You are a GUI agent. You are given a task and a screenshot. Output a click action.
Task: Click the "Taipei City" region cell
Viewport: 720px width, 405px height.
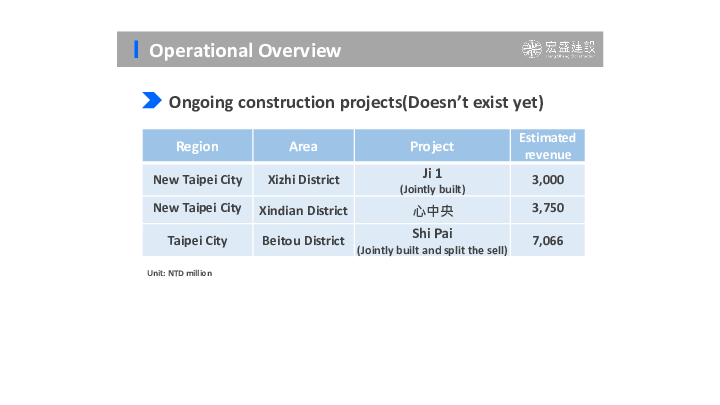click(x=197, y=240)
